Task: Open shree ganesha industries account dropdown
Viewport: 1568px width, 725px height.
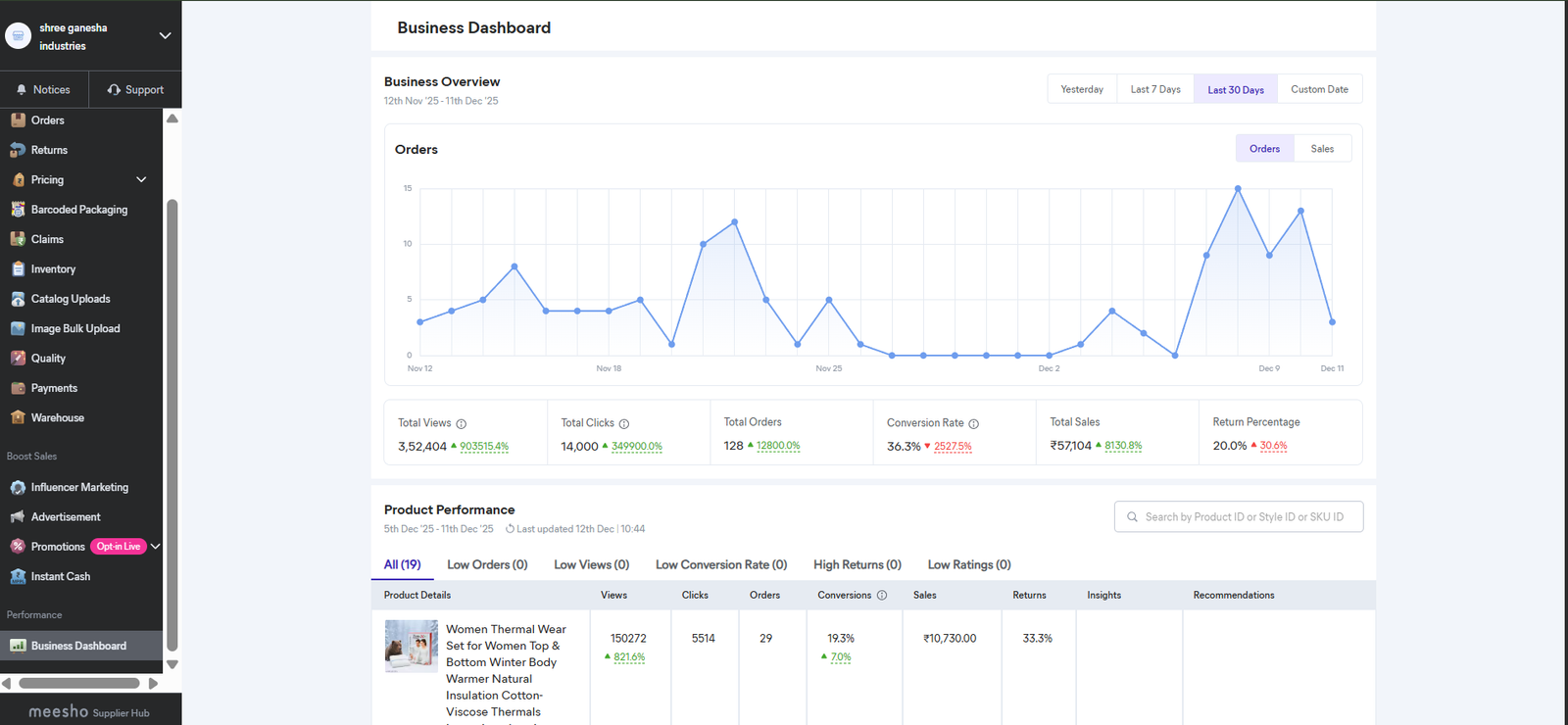Action: (x=165, y=36)
